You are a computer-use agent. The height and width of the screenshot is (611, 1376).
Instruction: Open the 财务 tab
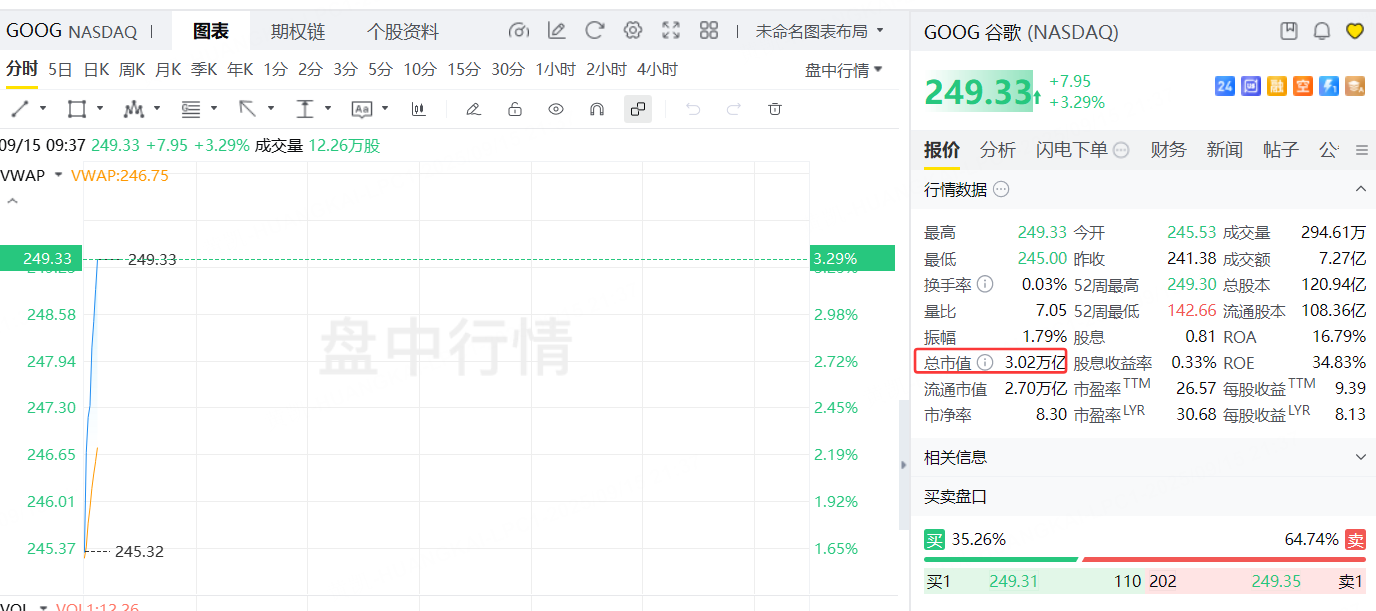[x=1168, y=150]
